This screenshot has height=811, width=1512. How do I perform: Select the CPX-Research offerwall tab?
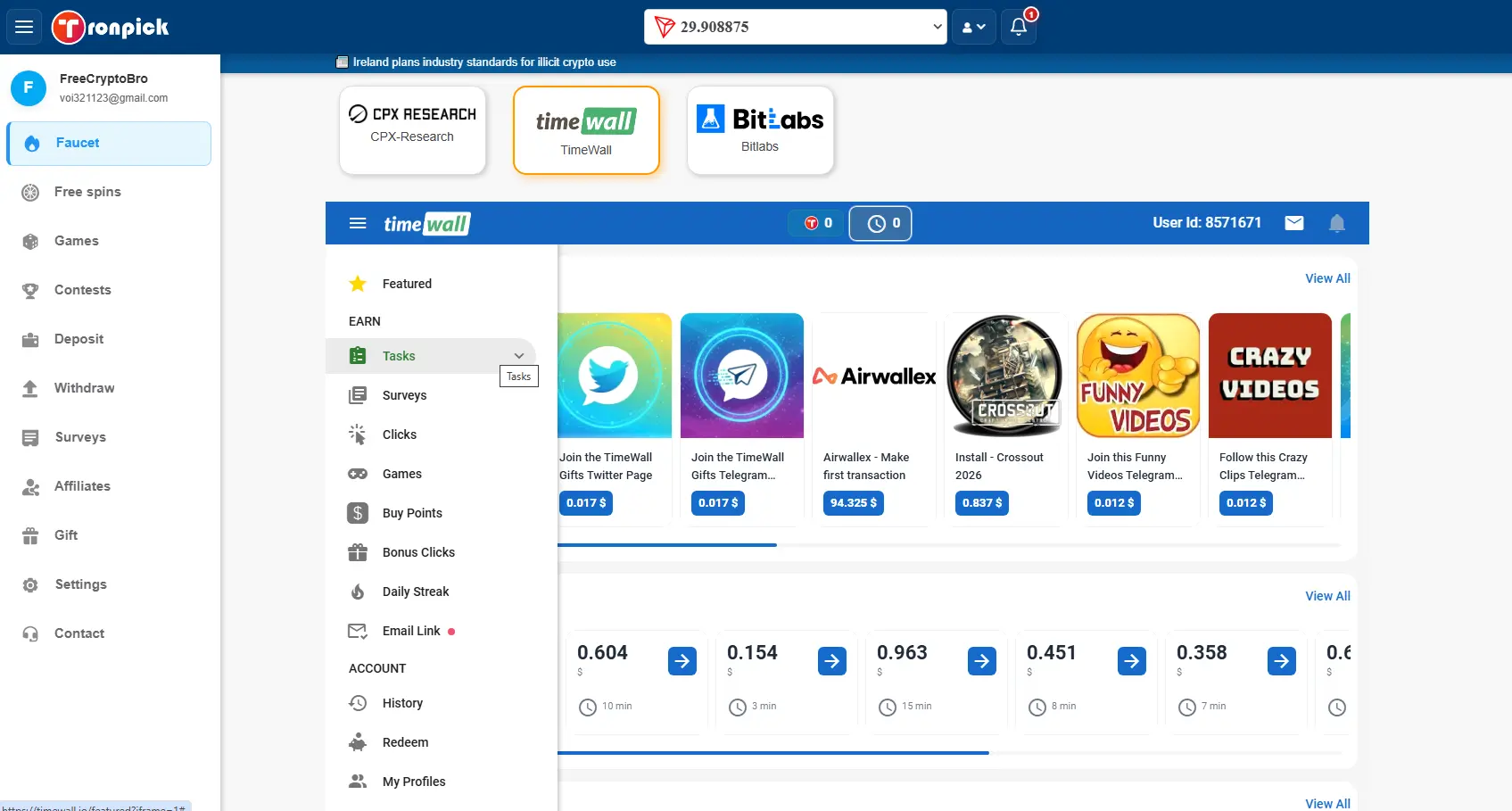coord(412,130)
